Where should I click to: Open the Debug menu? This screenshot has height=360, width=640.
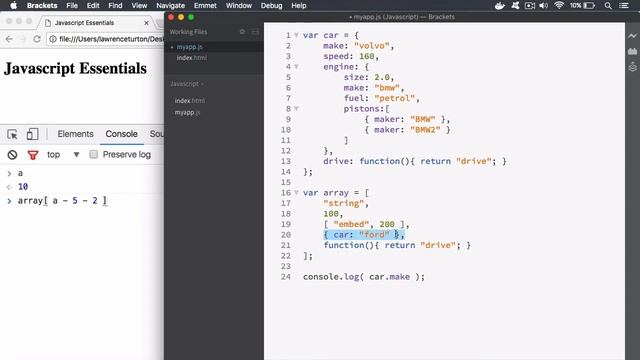[271, 5]
